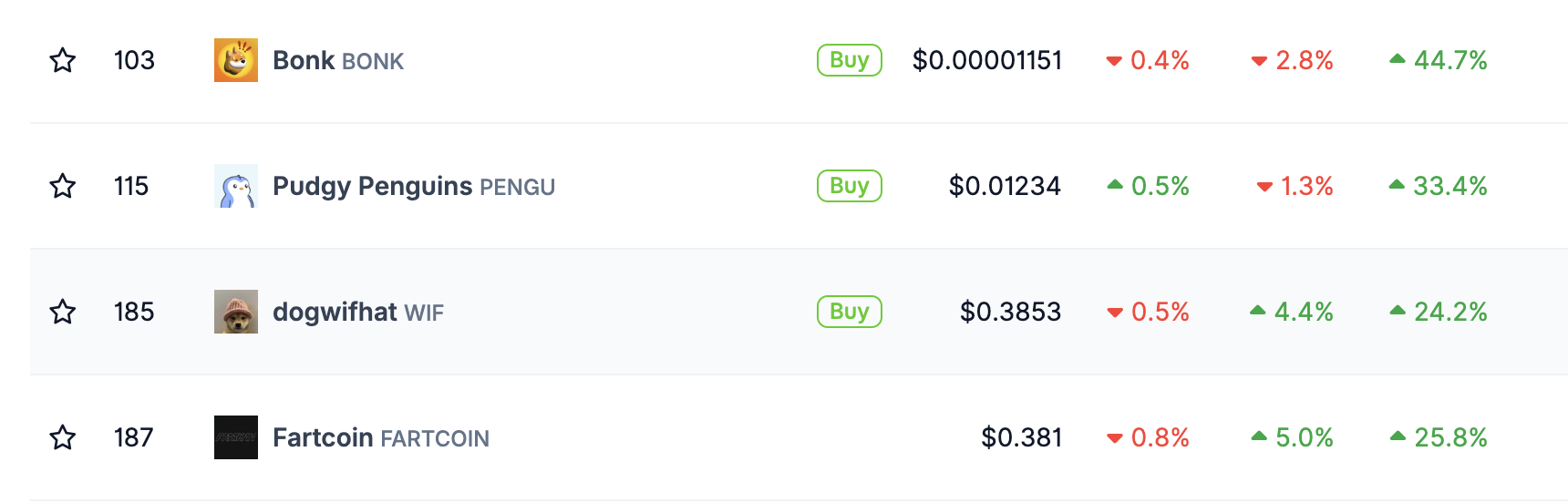Screen dimensions: 1568x503
Task: Open the Fartcoin FARTCOIN coin page
Action: coord(380,437)
